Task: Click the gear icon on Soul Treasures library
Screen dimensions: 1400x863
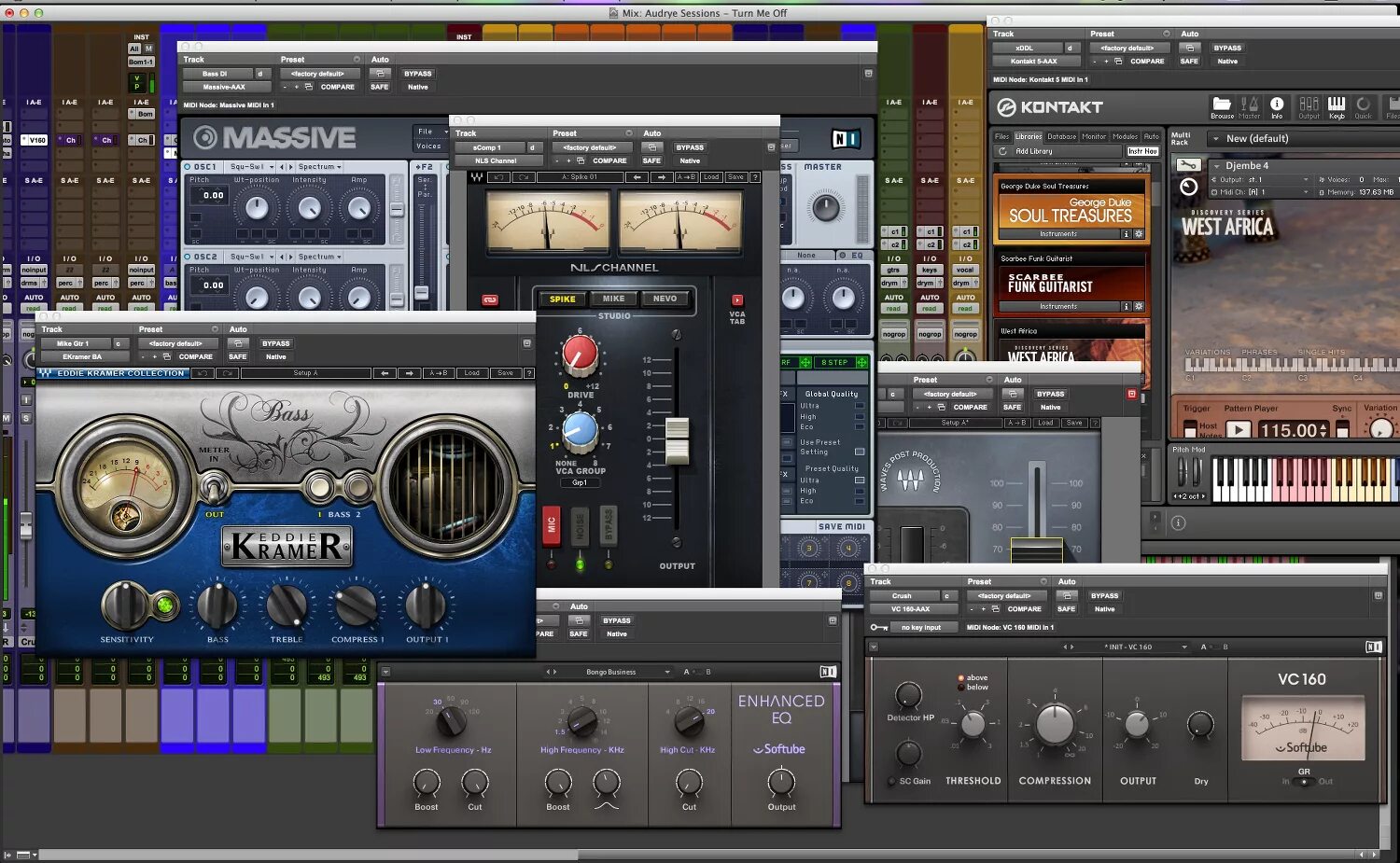Action: [x=1139, y=234]
